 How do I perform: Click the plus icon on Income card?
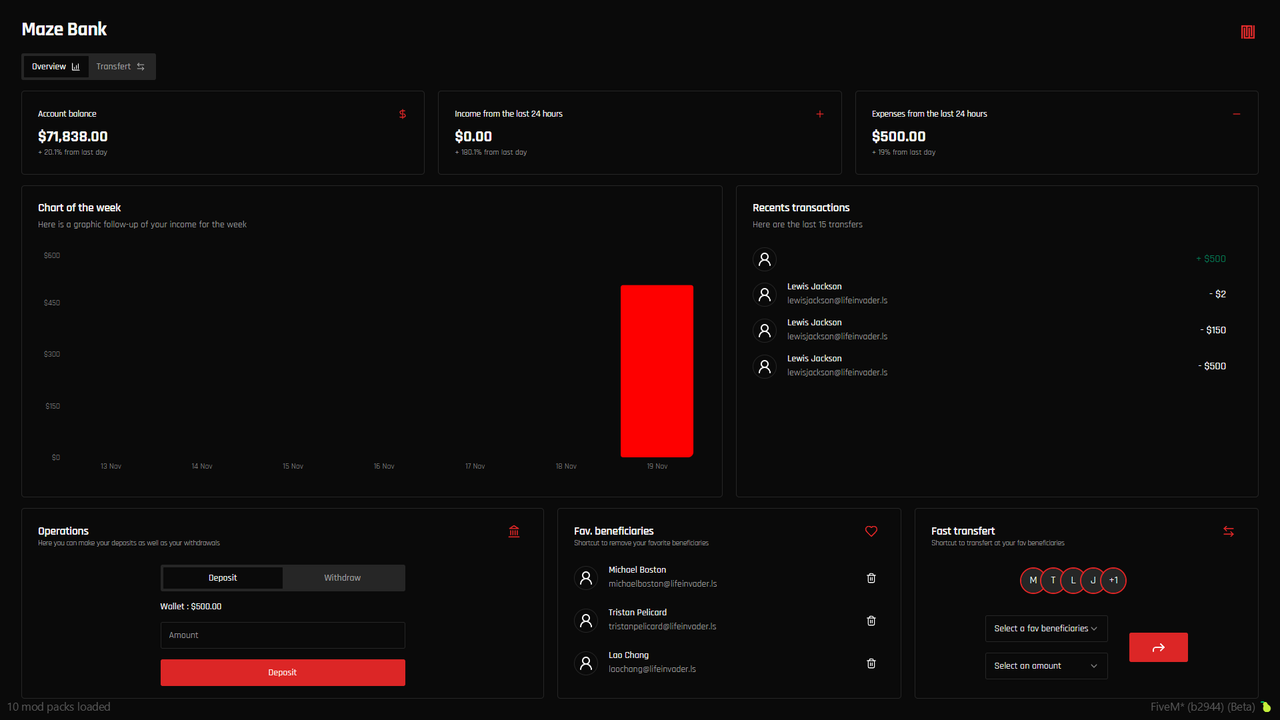[x=820, y=114]
